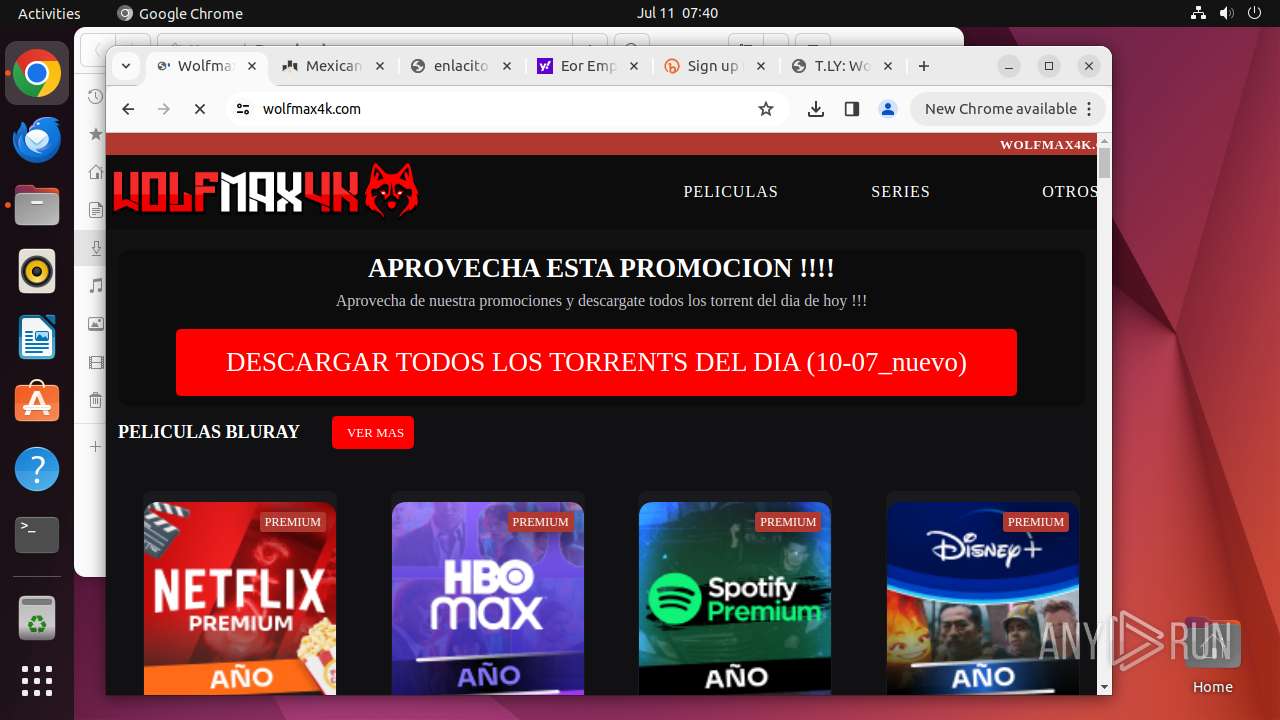Screen dimensions: 1280x720
Task: Open the Trash icon in dock
Action: pos(37,618)
